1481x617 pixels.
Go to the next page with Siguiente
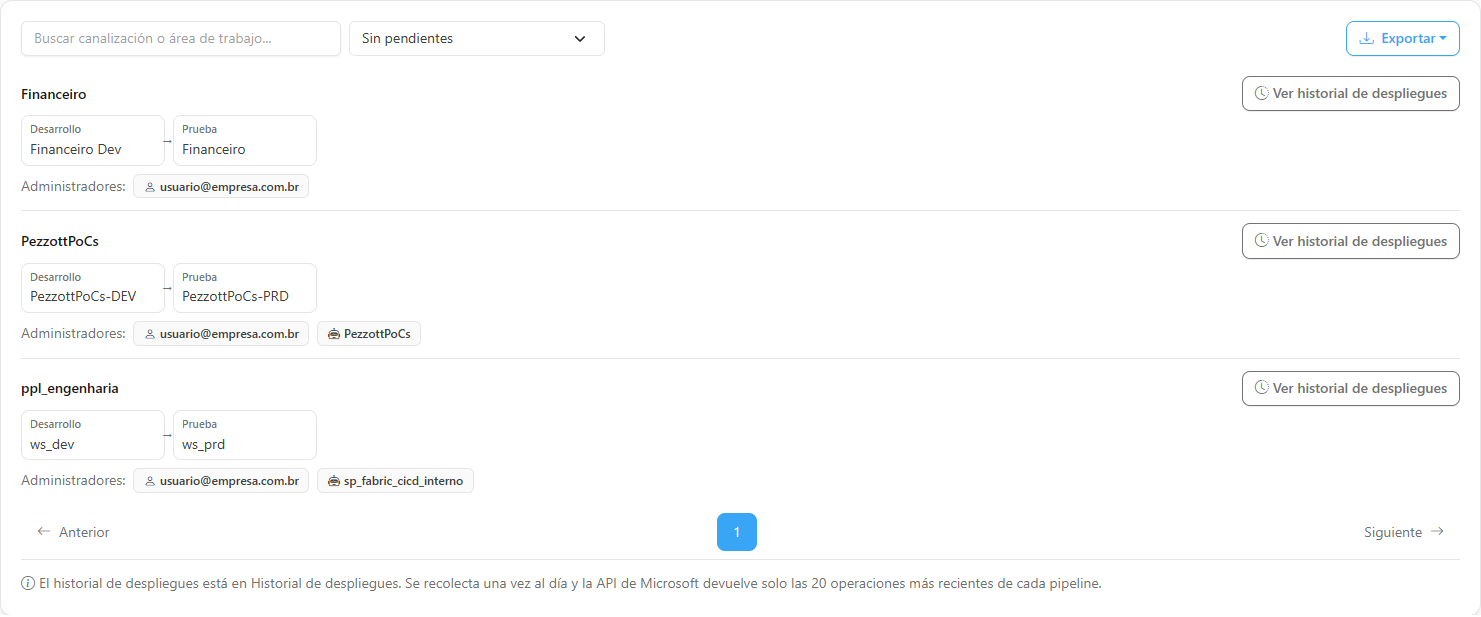(1404, 532)
